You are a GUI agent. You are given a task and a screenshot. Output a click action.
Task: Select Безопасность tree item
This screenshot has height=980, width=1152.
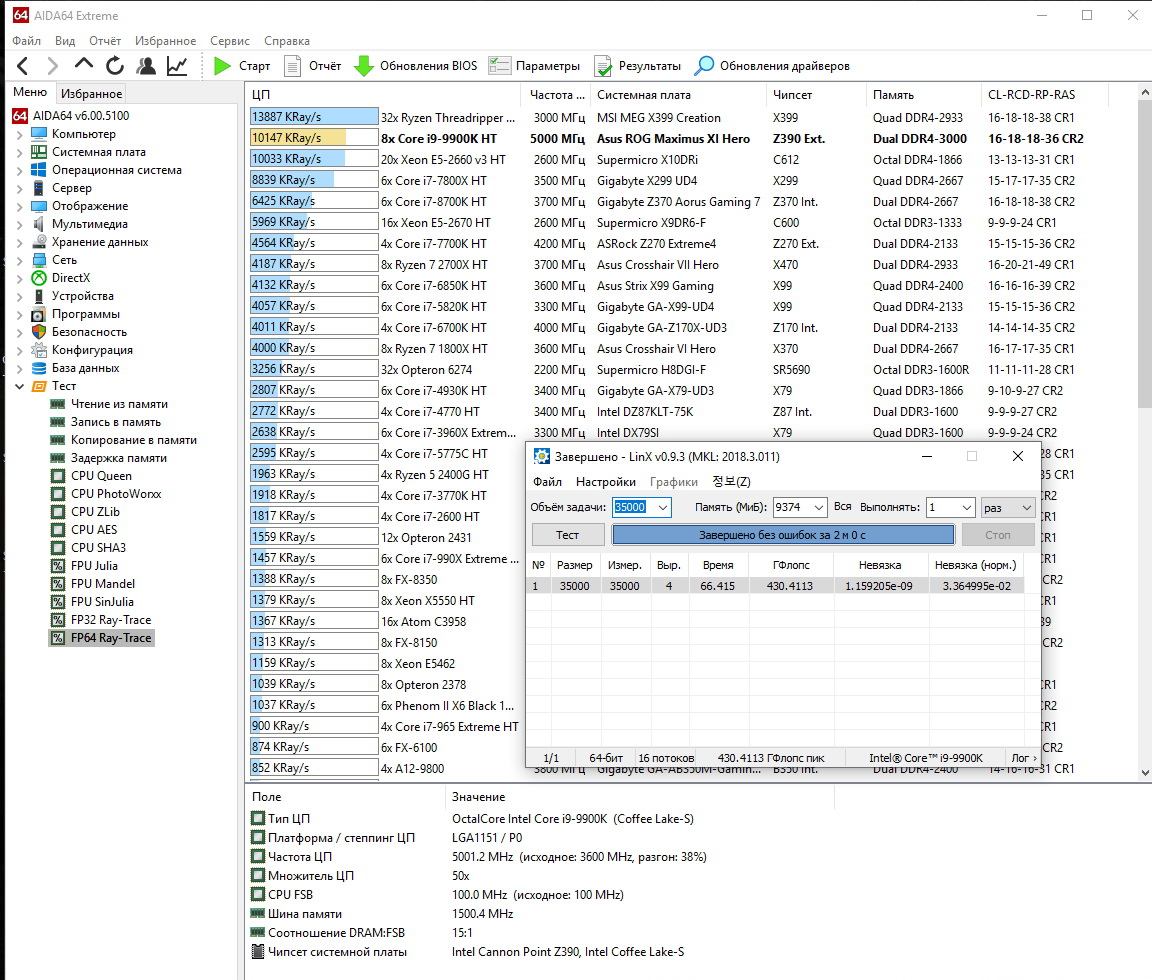pyautogui.click(x=89, y=332)
